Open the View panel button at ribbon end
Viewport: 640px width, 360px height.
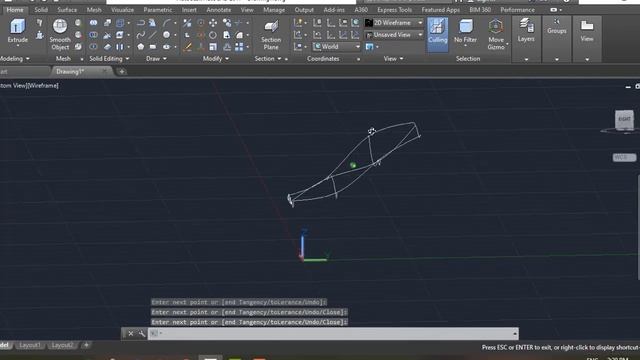(x=587, y=31)
